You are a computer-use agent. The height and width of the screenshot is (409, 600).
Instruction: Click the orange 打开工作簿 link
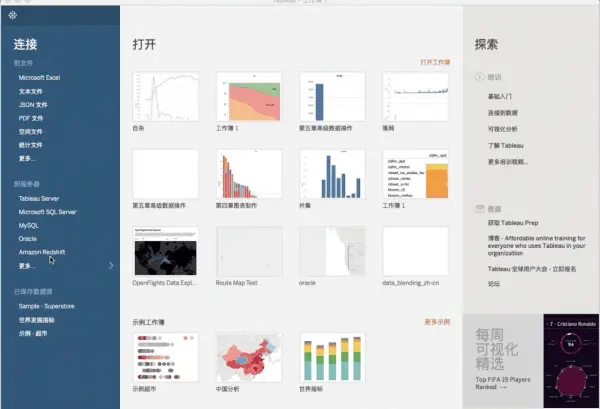click(x=435, y=62)
